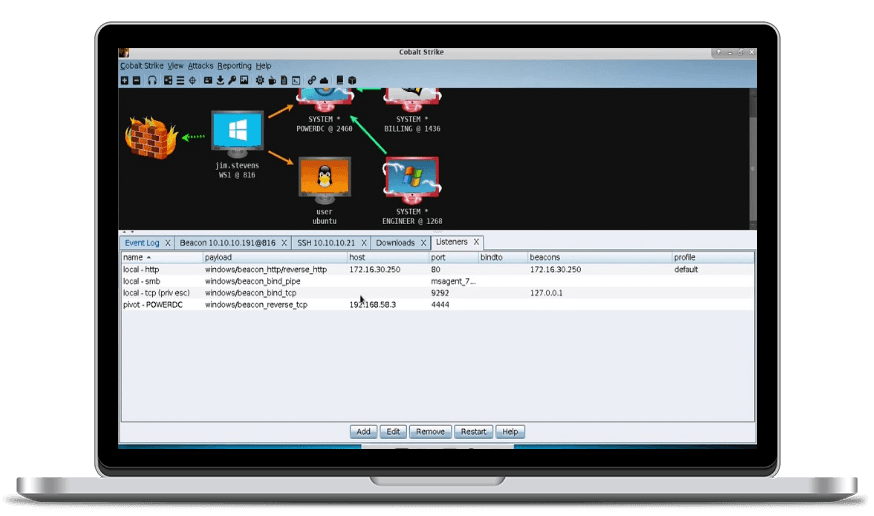Open the Help menu in menu bar
The width and height of the screenshot is (874, 516).
tap(263, 66)
